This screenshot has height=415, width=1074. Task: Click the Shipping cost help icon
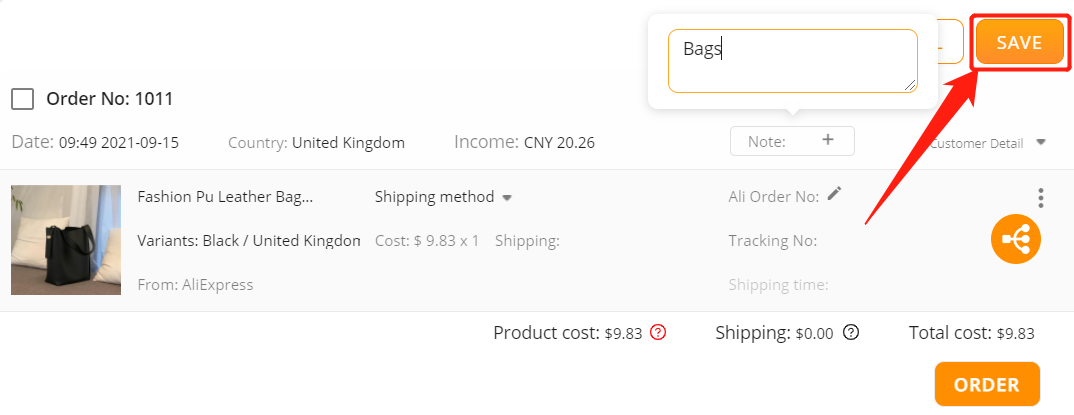click(x=851, y=333)
